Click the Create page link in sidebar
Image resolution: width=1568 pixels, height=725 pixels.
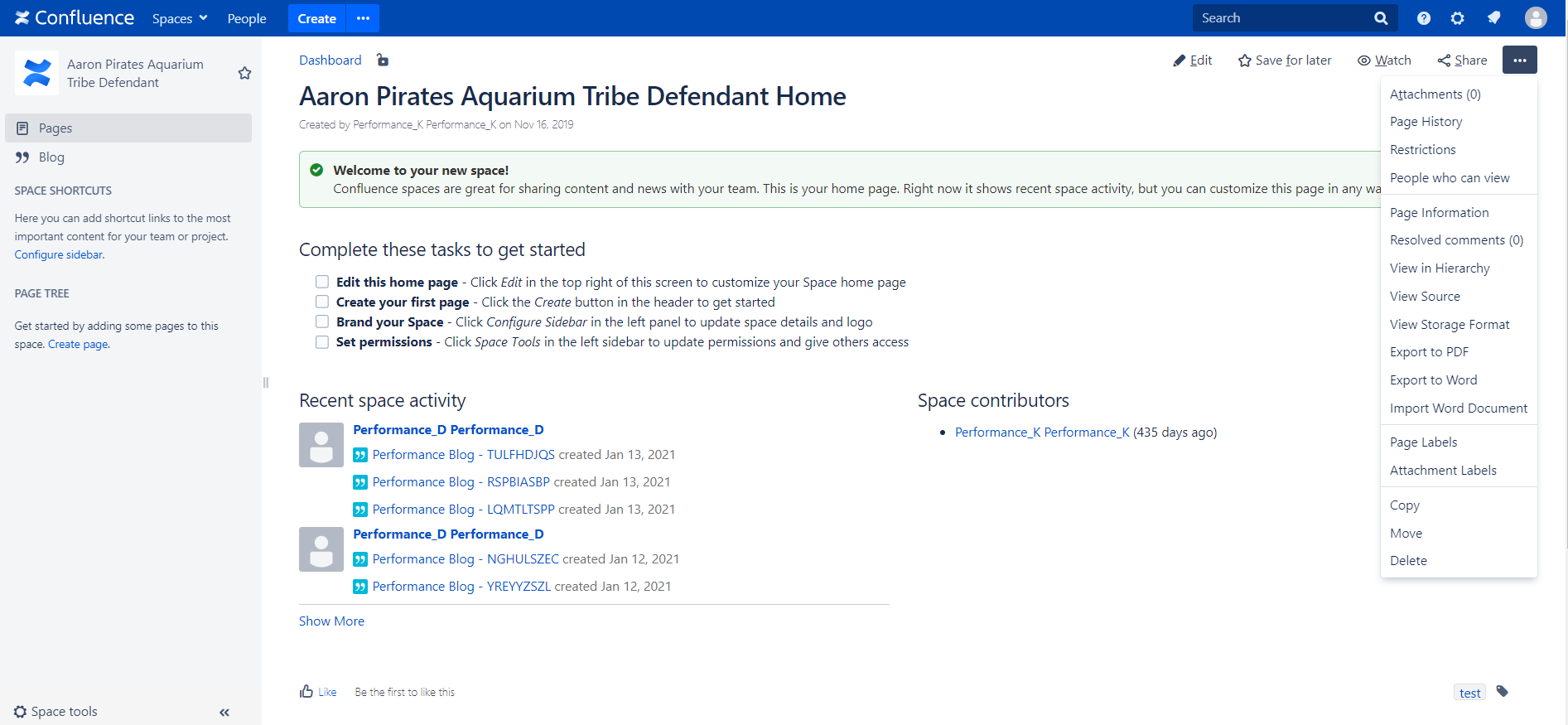point(78,345)
